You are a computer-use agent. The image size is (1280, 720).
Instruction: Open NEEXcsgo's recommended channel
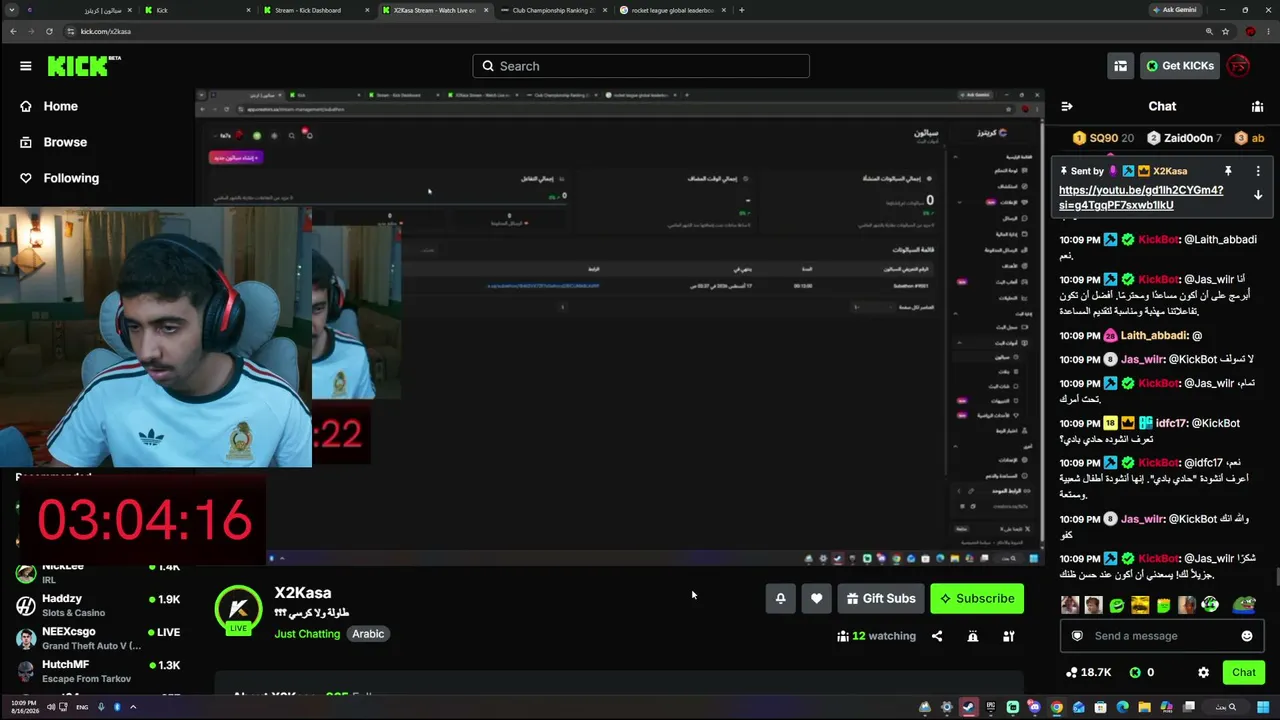click(98, 638)
